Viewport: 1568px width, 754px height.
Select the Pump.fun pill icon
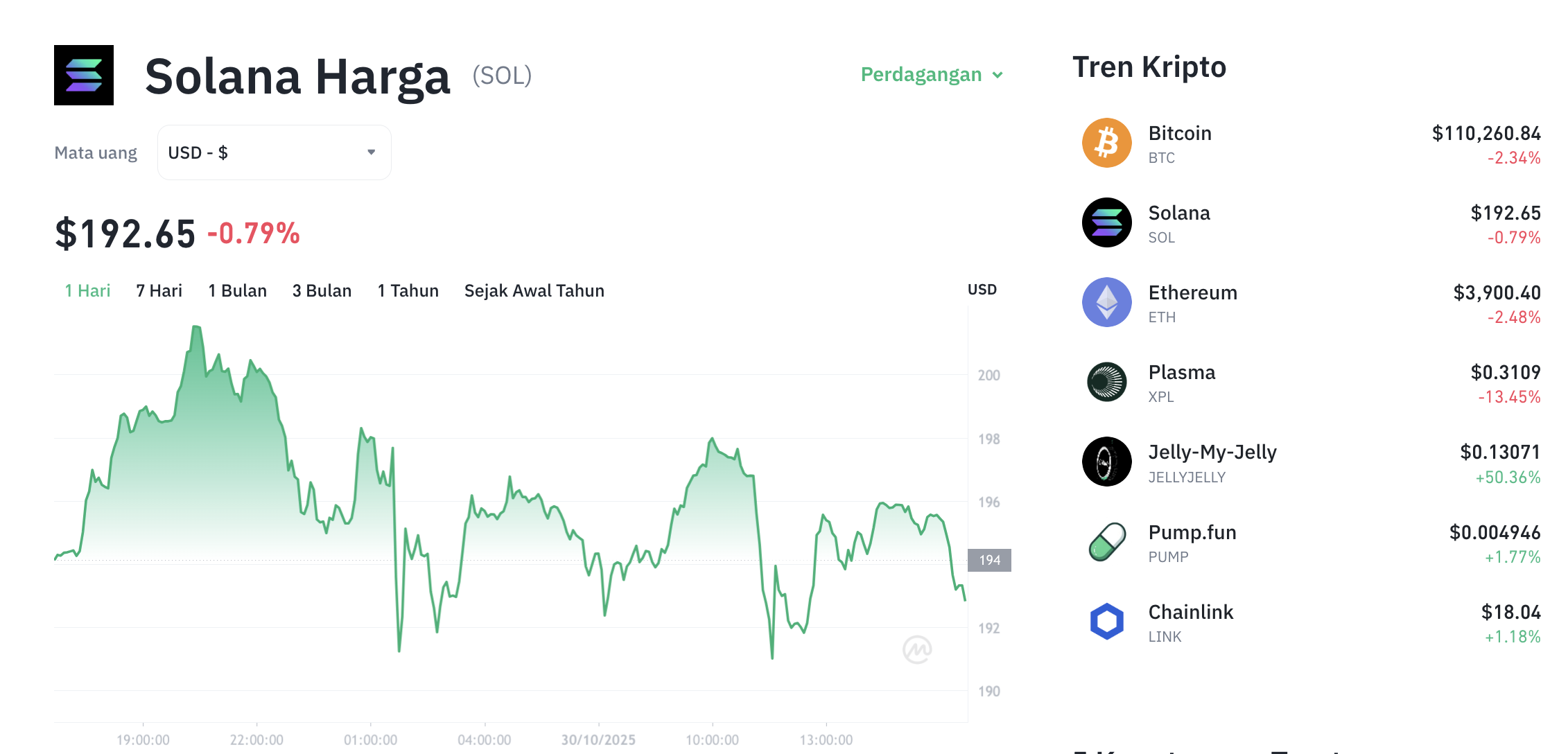click(x=1106, y=542)
